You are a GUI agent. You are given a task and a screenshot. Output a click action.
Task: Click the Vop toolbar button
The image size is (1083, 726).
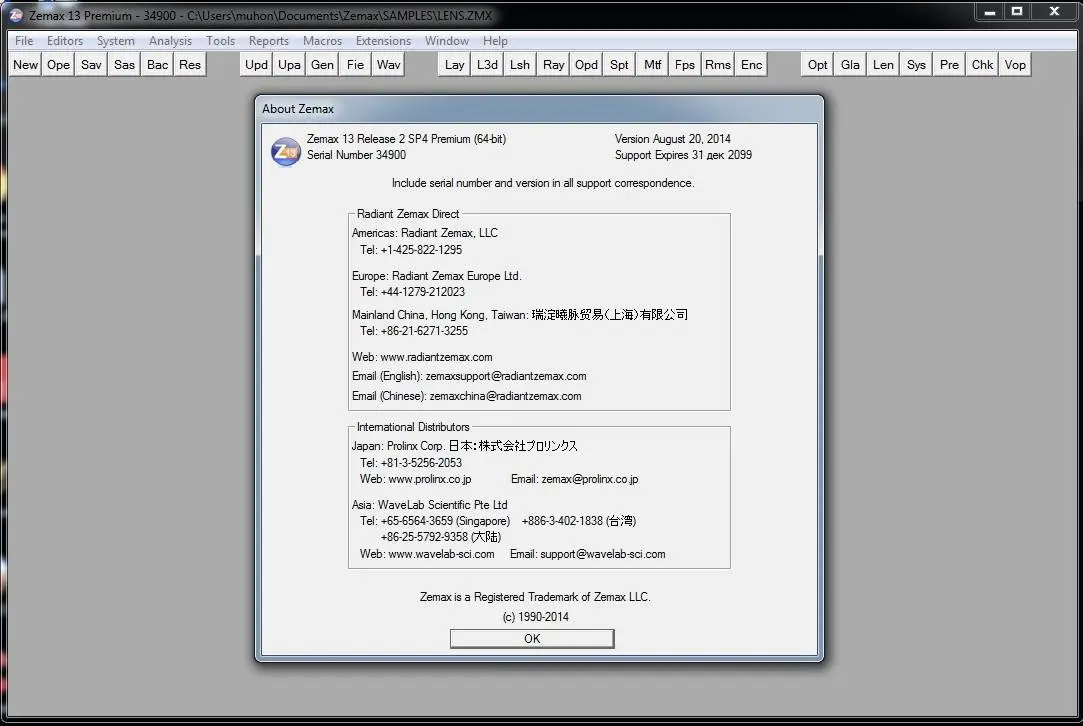coord(1015,65)
